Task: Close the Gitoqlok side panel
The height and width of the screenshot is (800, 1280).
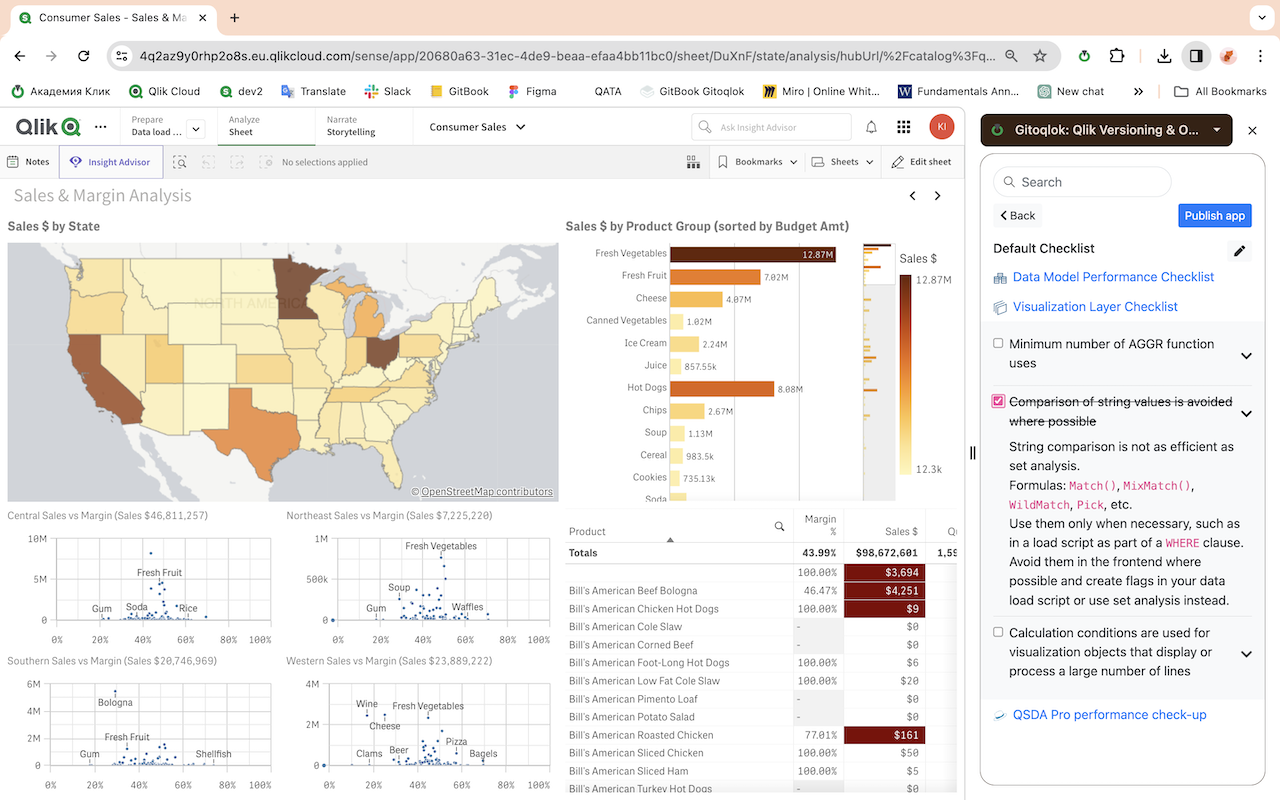Action: point(1253,130)
